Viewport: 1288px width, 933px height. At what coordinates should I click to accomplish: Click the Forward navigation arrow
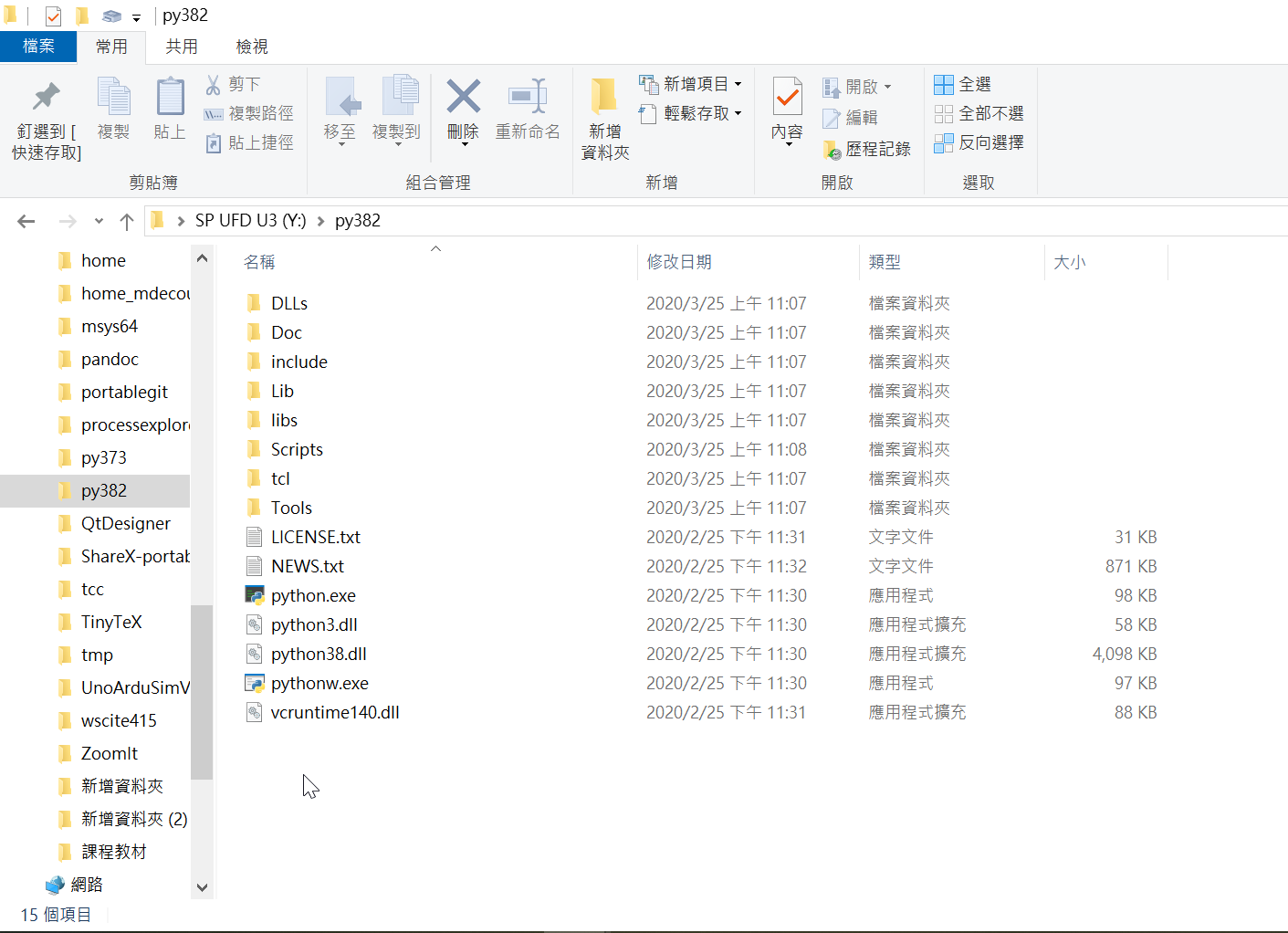coord(68,221)
